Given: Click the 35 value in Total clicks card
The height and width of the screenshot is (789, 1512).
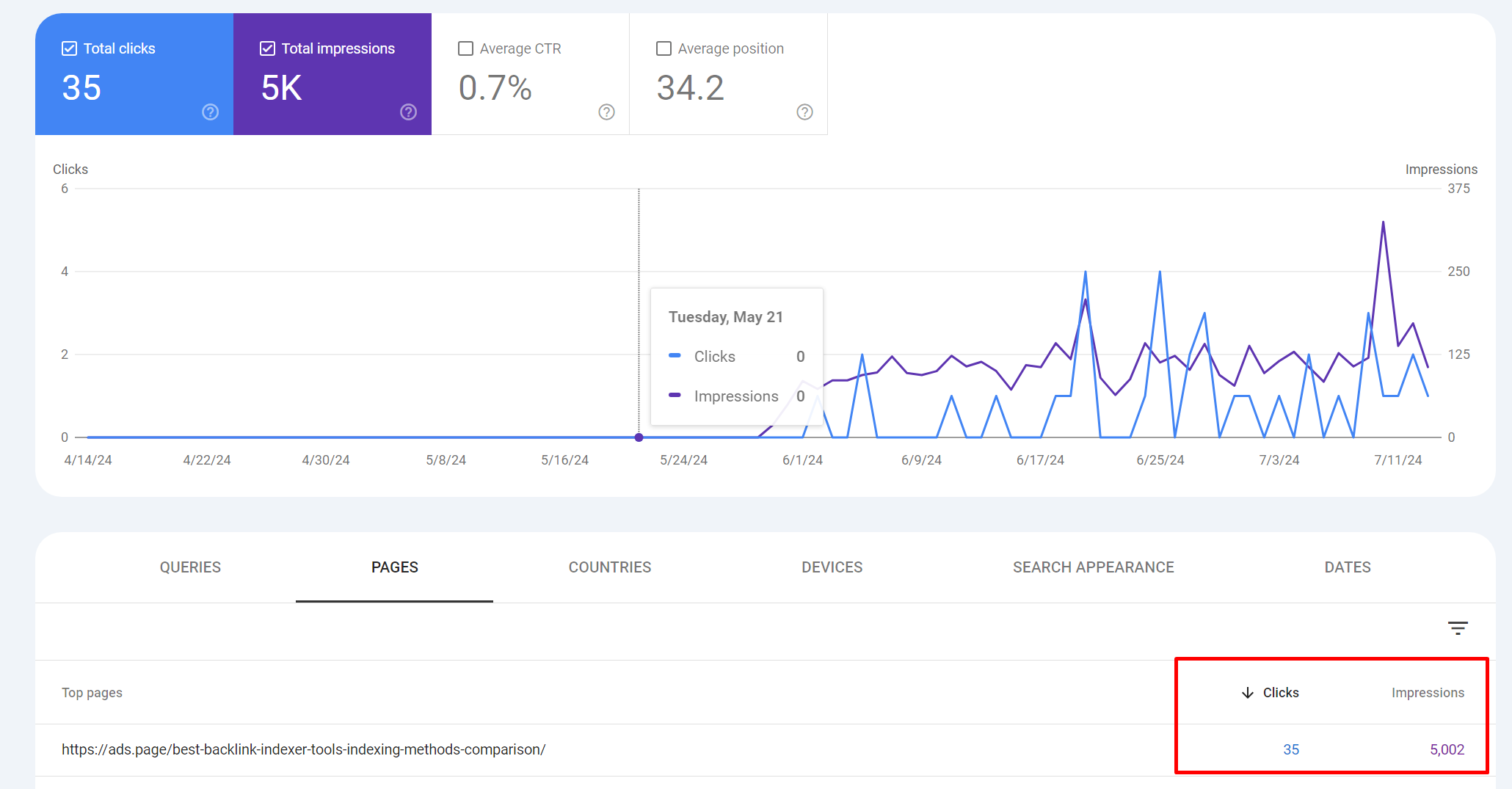Looking at the screenshot, I should [81, 88].
